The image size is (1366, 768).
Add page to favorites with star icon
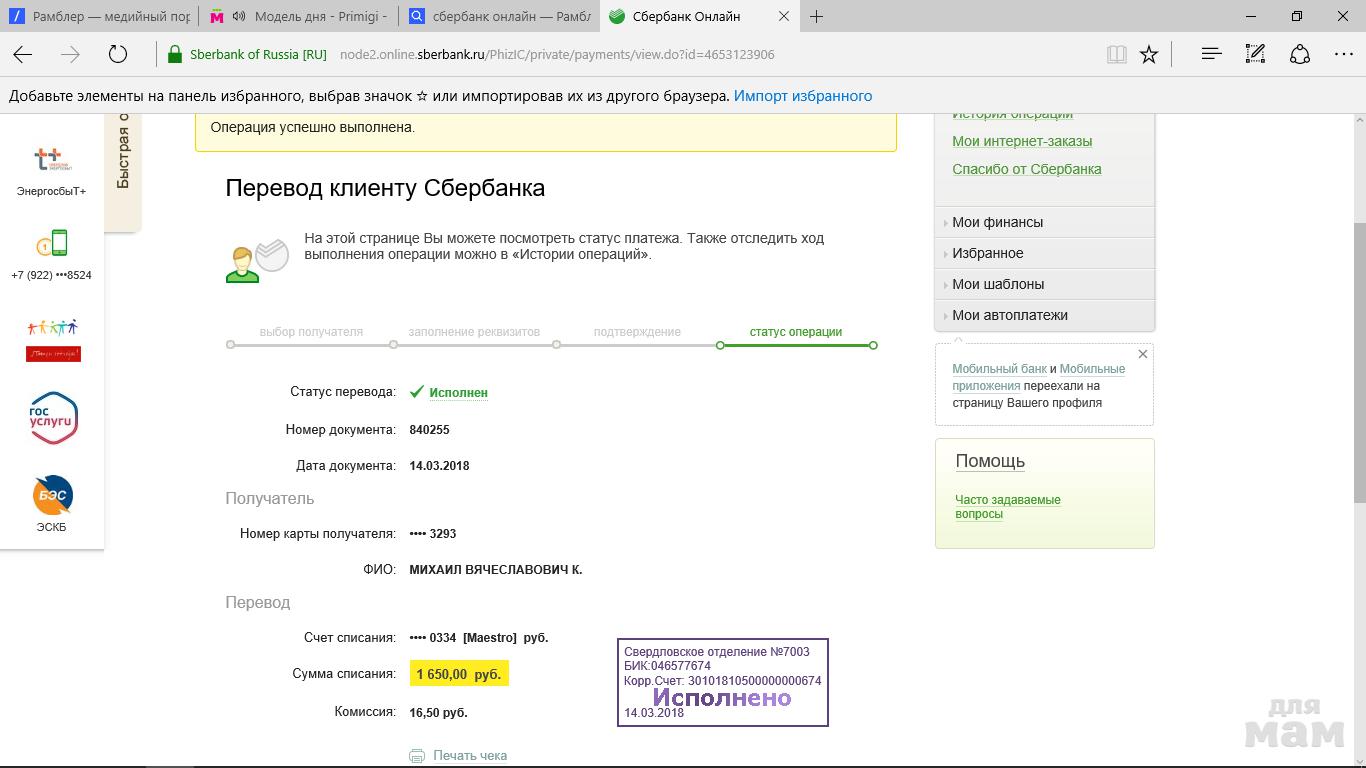point(1149,55)
